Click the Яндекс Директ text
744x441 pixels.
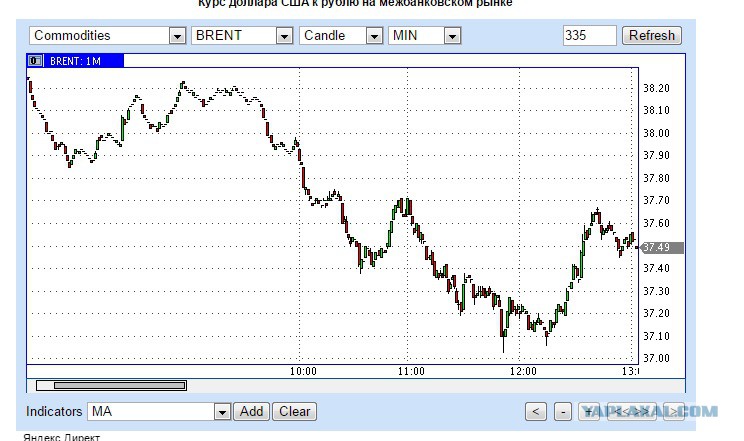(61, 437)
